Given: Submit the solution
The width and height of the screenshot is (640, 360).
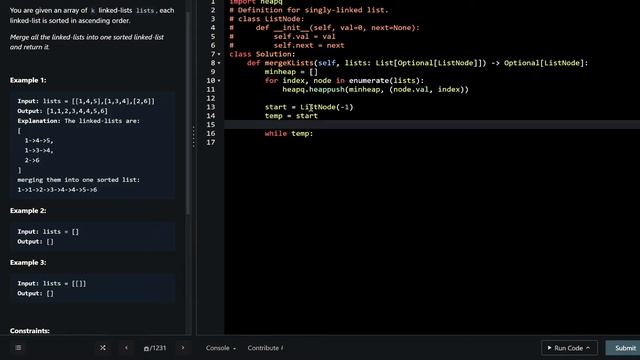Looking at the screenshot, I should coord(624,348).
